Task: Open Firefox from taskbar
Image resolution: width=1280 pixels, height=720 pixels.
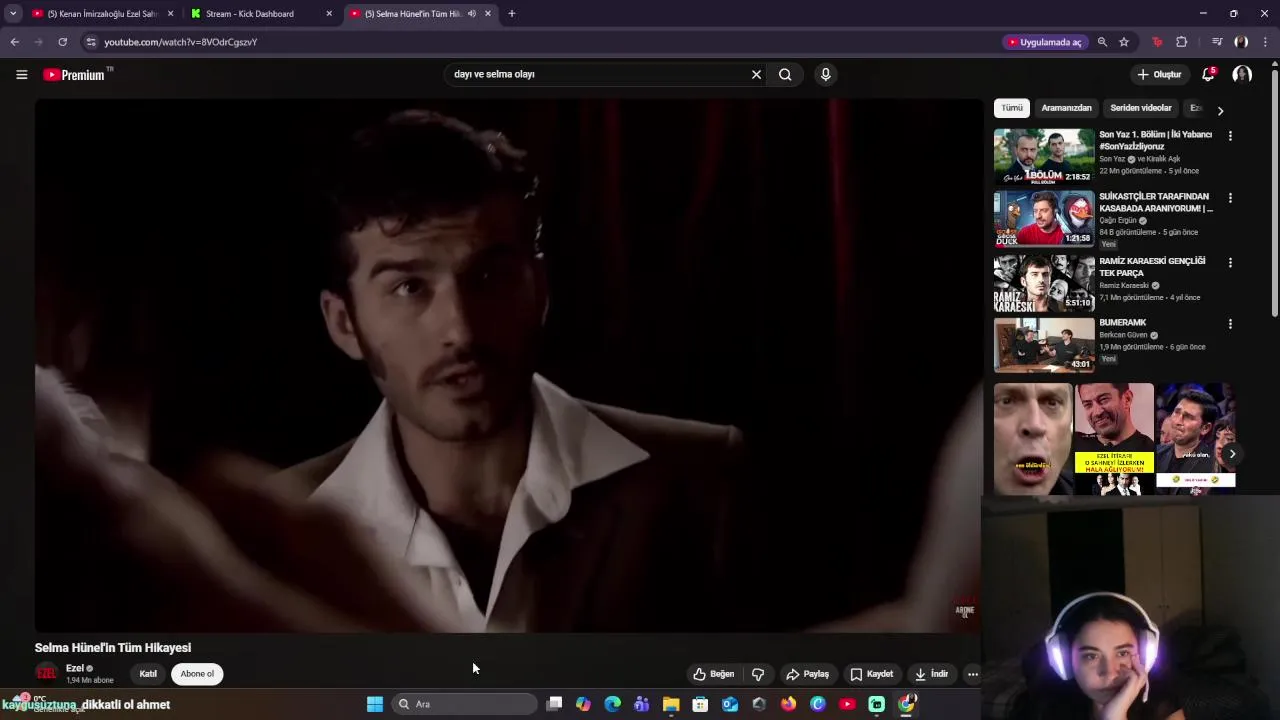Action: [x=788, y=704]
